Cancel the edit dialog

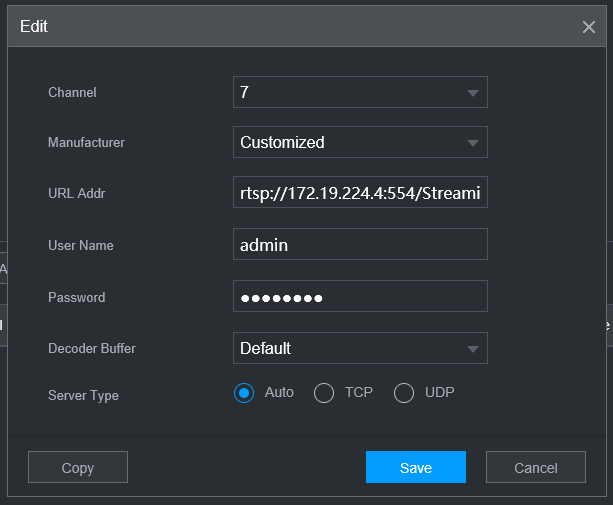click(536, 467)
